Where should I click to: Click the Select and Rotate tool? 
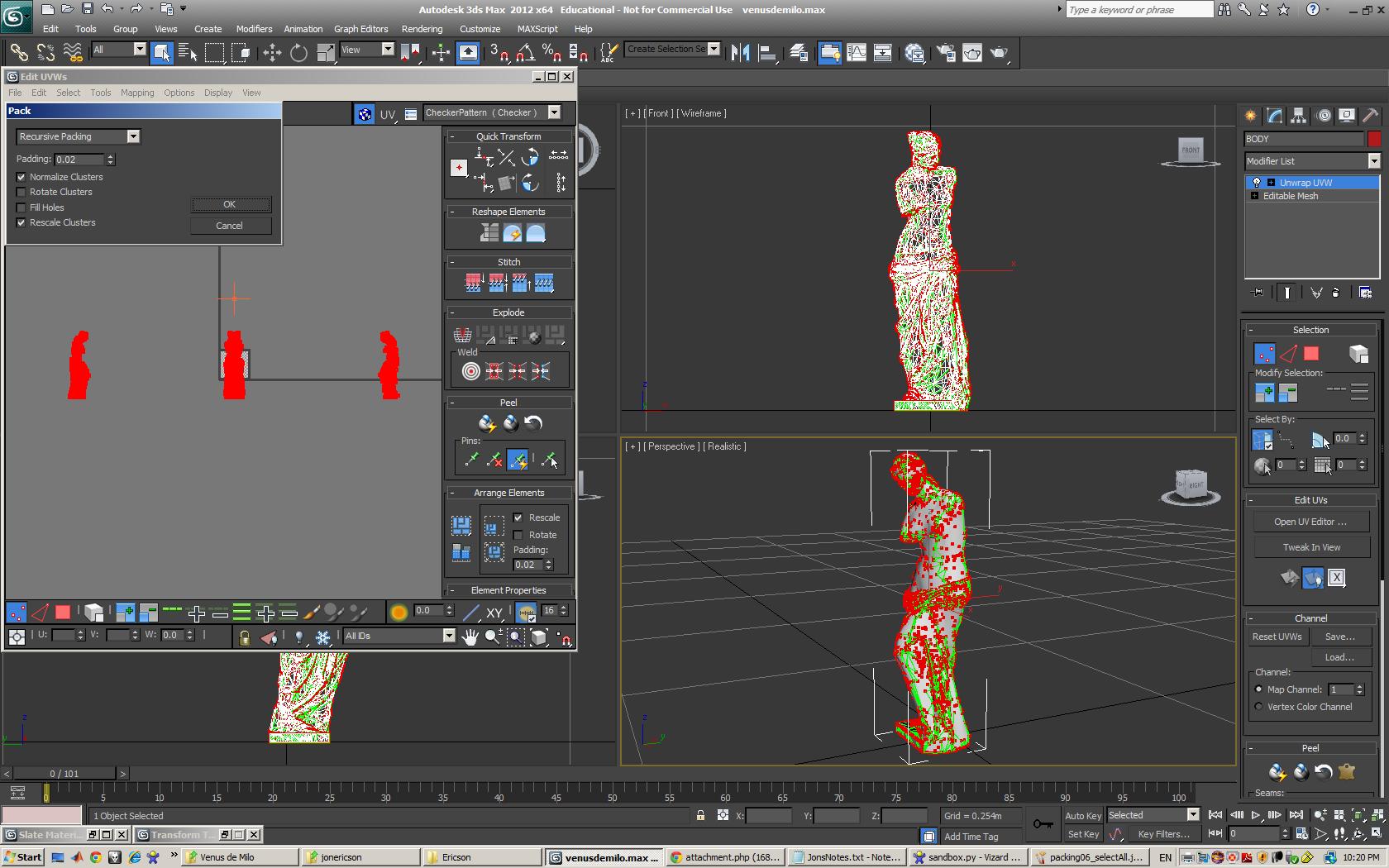point(298,53)
